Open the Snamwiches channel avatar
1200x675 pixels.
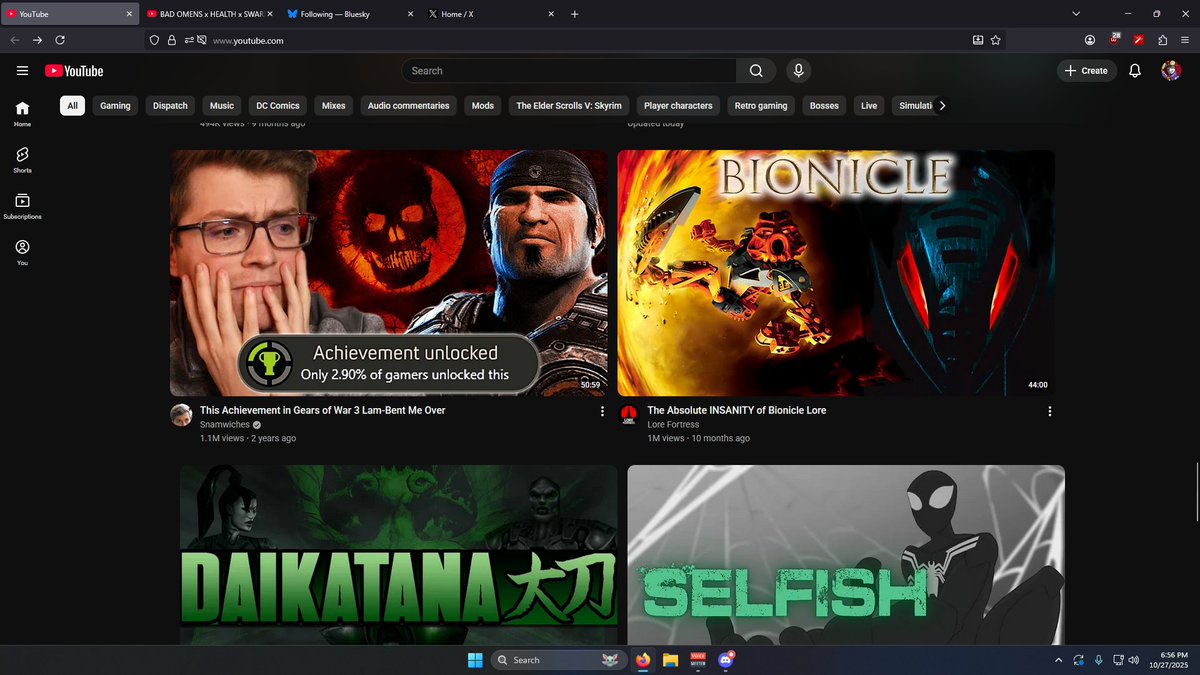tap(181, 415)
